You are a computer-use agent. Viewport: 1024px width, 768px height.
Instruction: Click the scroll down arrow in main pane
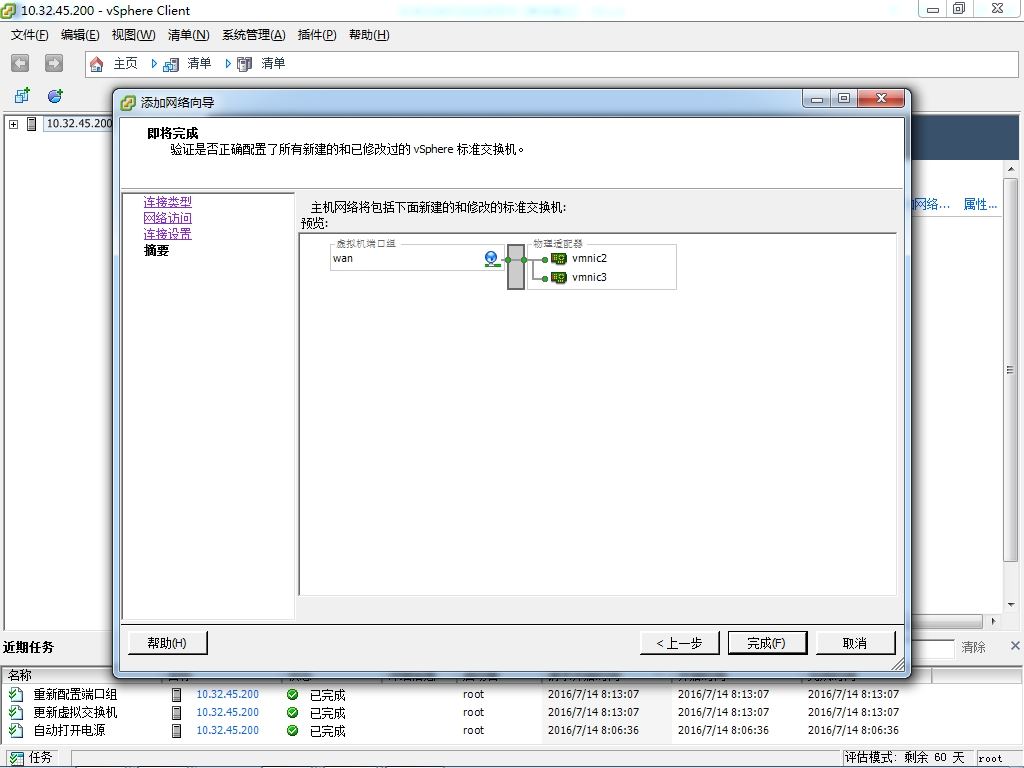pyautogui.click(x=1011, y=605)
